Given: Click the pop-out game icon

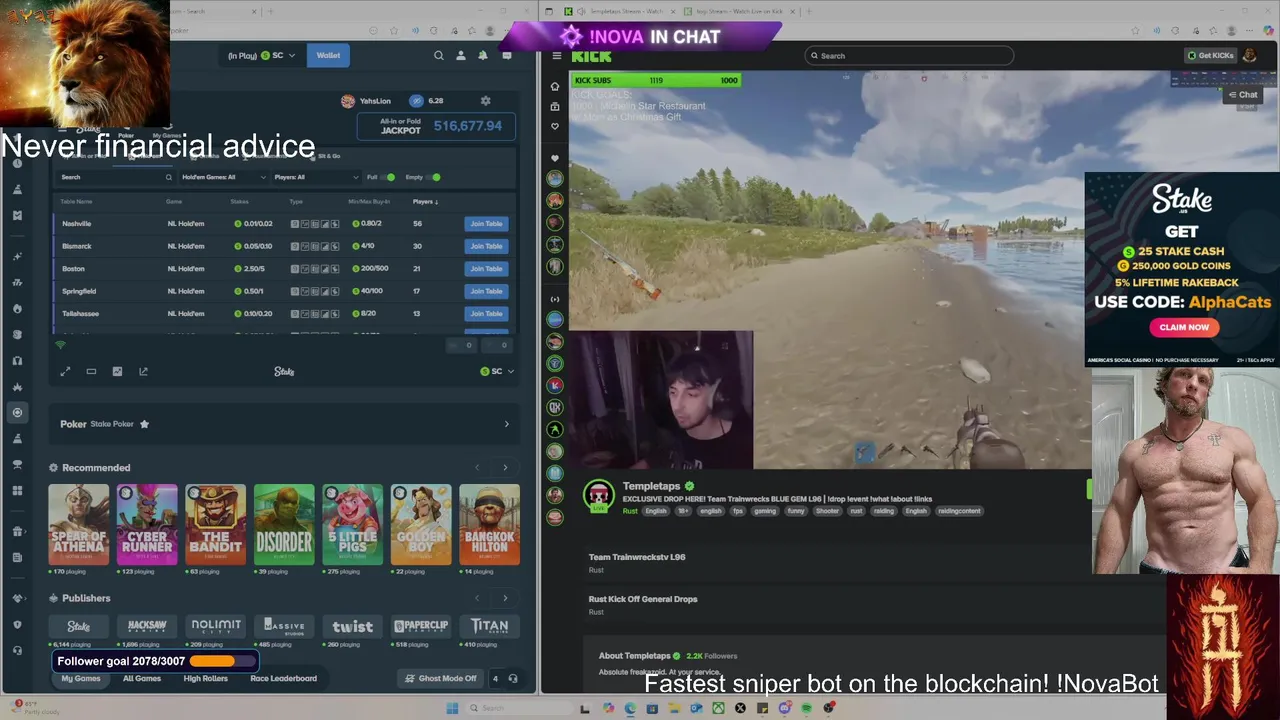Looking at the screenshot, I should (x=143, y=371).
